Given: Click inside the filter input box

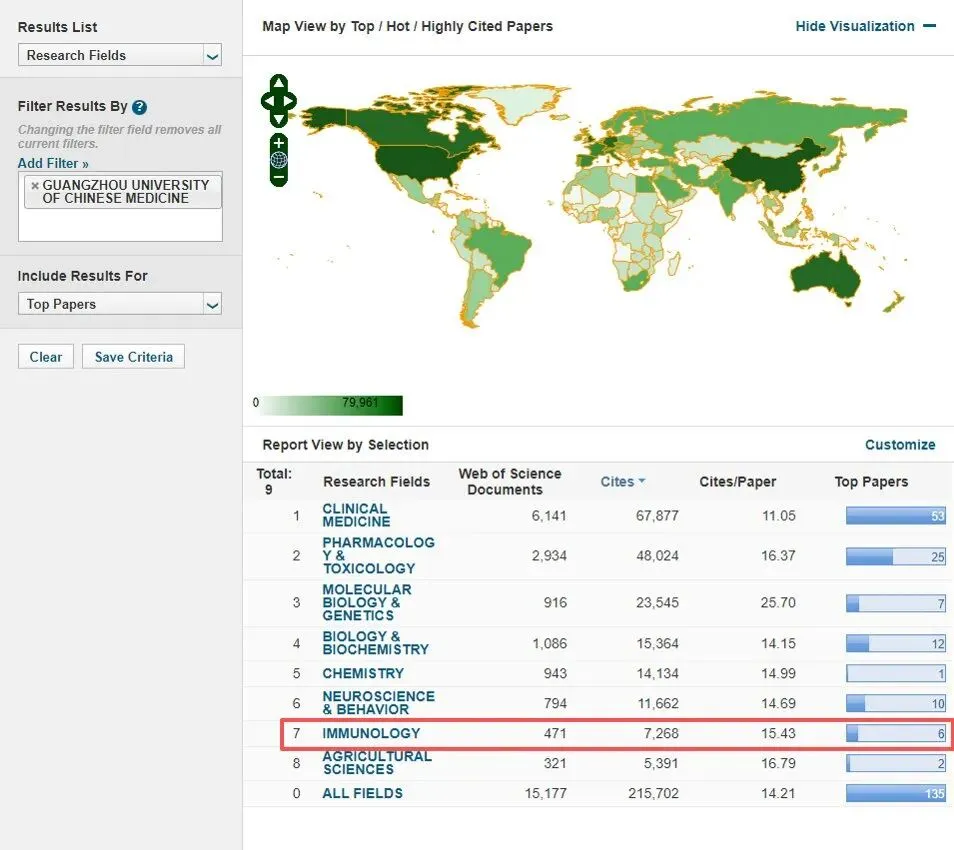Looking at the screenshot, I should 120,225.
